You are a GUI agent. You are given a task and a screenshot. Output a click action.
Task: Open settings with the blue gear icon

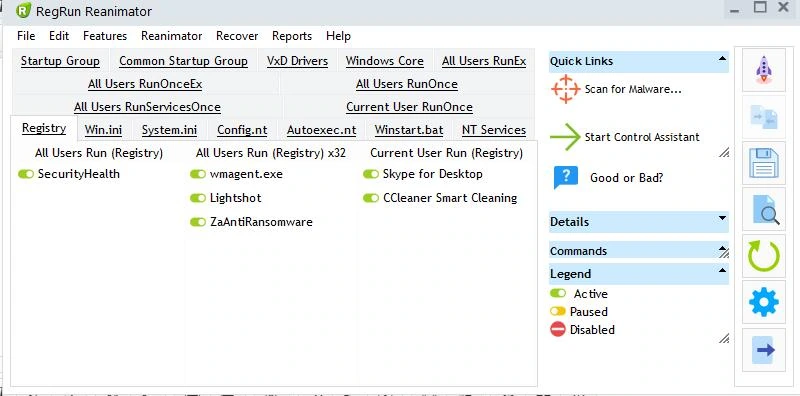[x=764, y=302]
